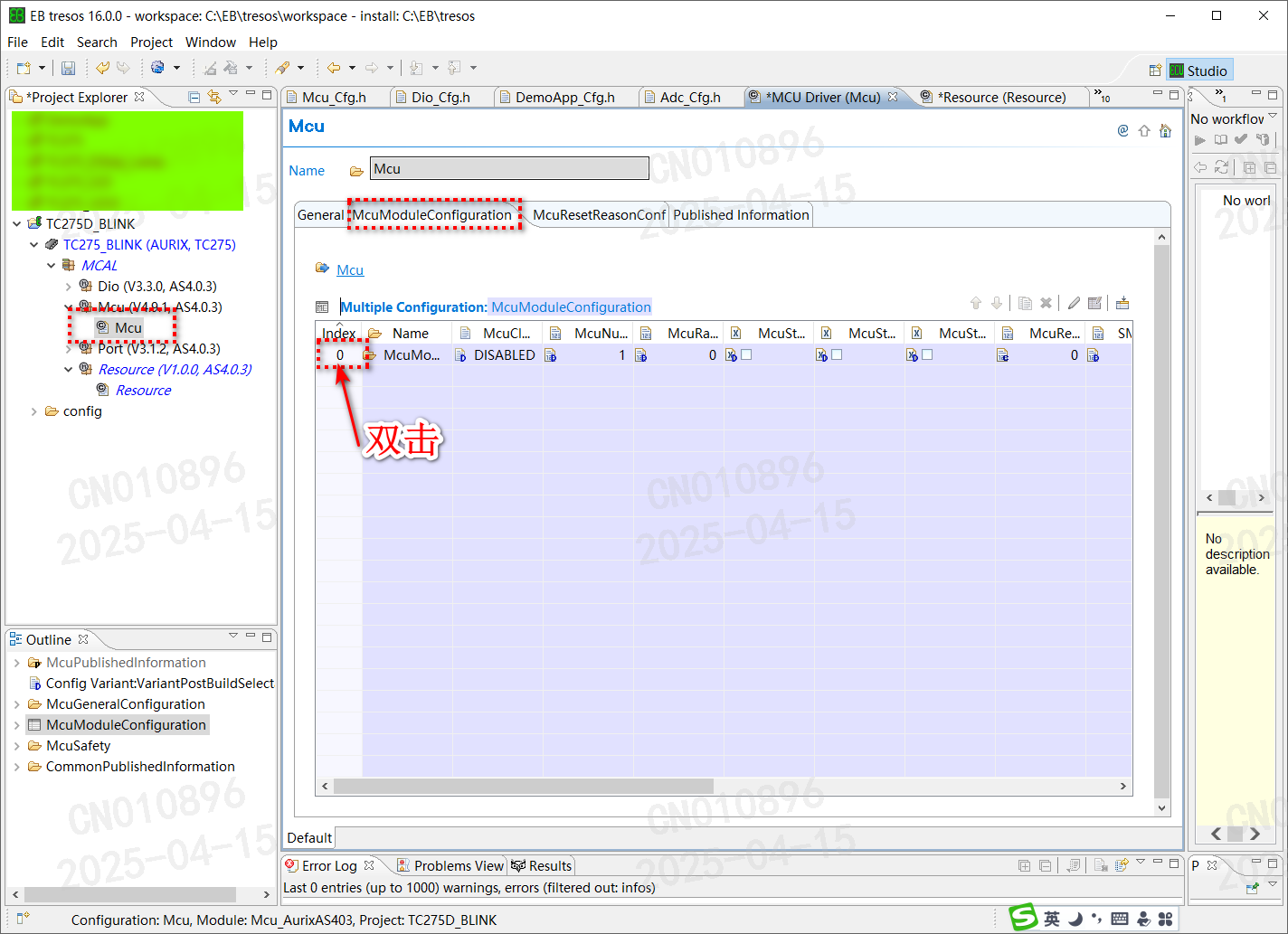
Task: Click the Mcu Name input field
Action: click(x=510, y=169)
